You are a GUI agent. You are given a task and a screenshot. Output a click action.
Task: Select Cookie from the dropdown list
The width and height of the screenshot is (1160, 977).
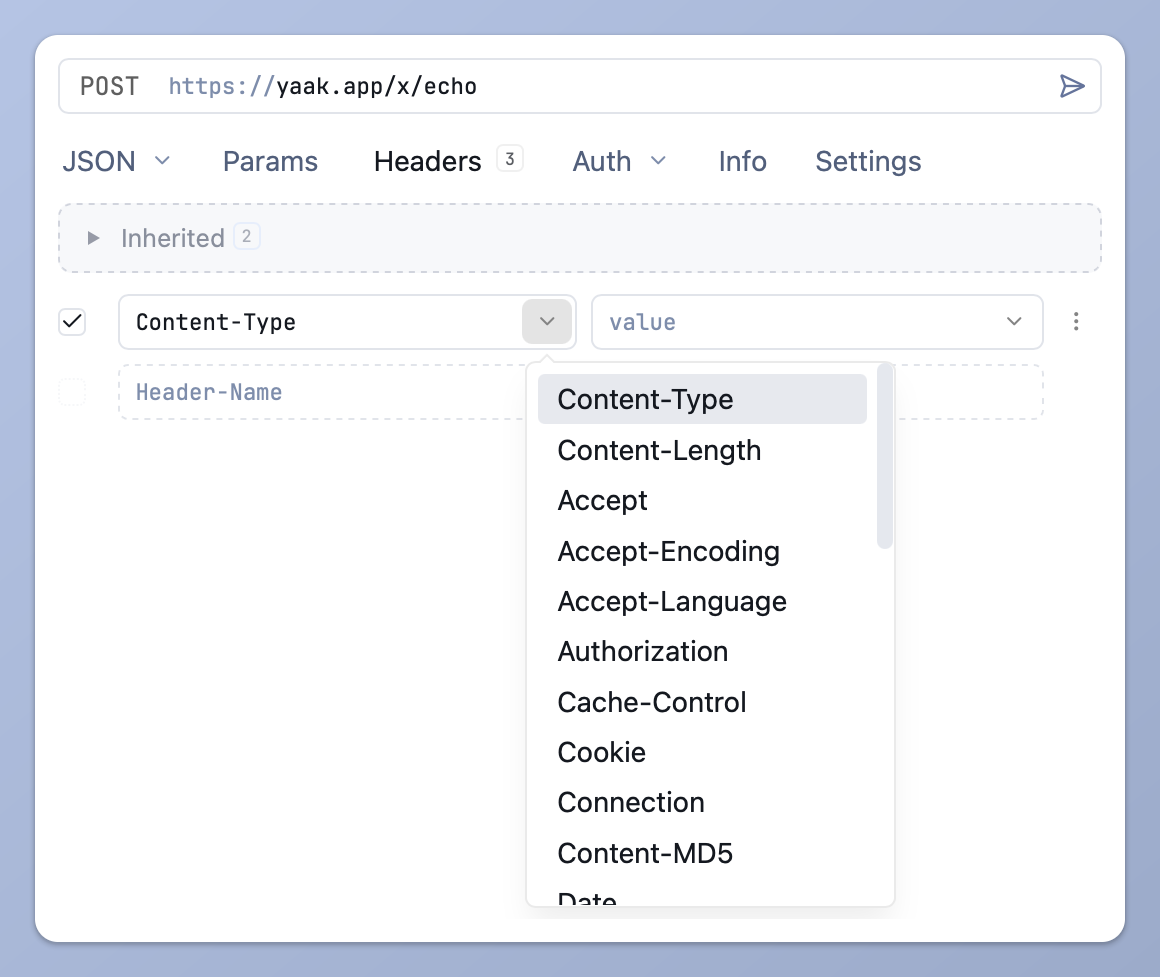coord(702,752)
